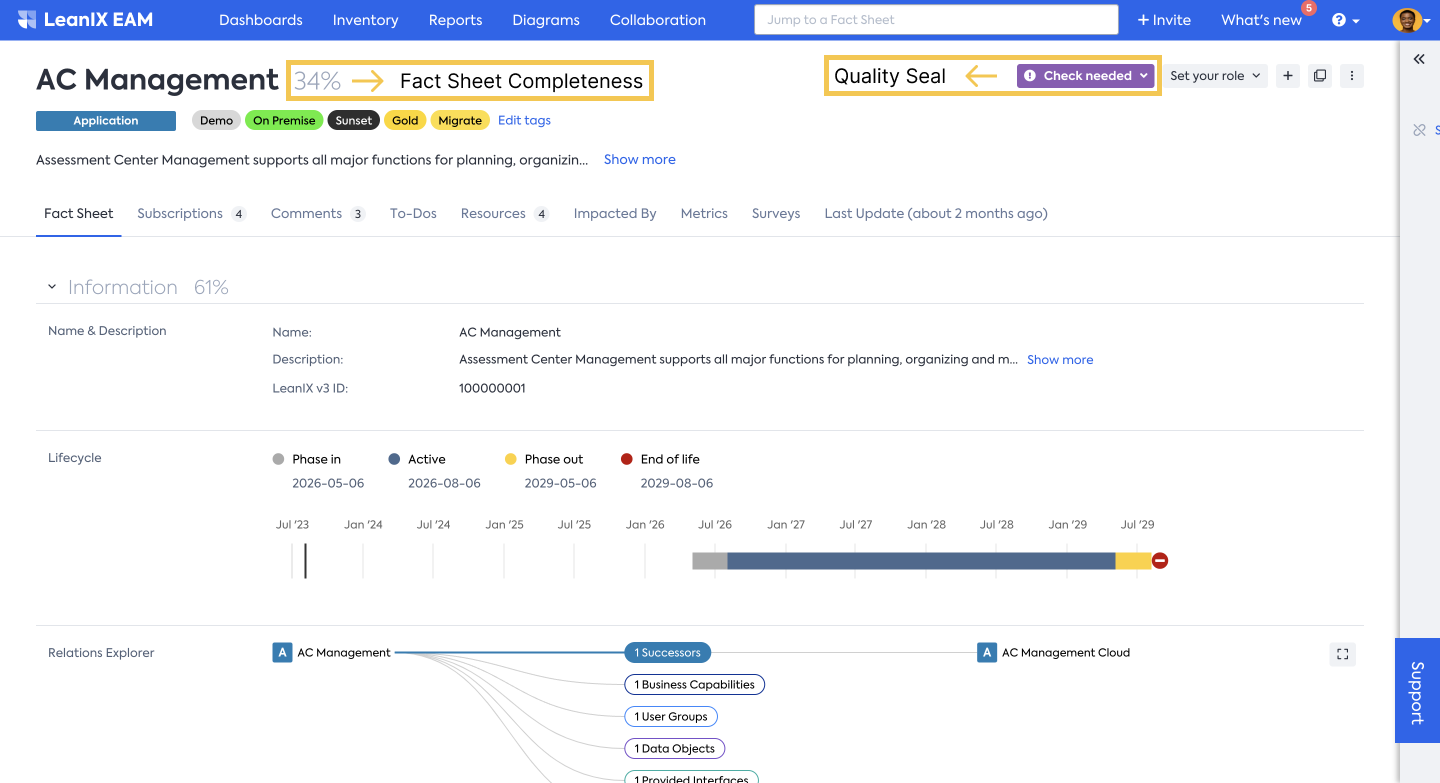Click the 34% completeness value
The width and height of the screenshot is (1440, 783).
coord(317,81)
